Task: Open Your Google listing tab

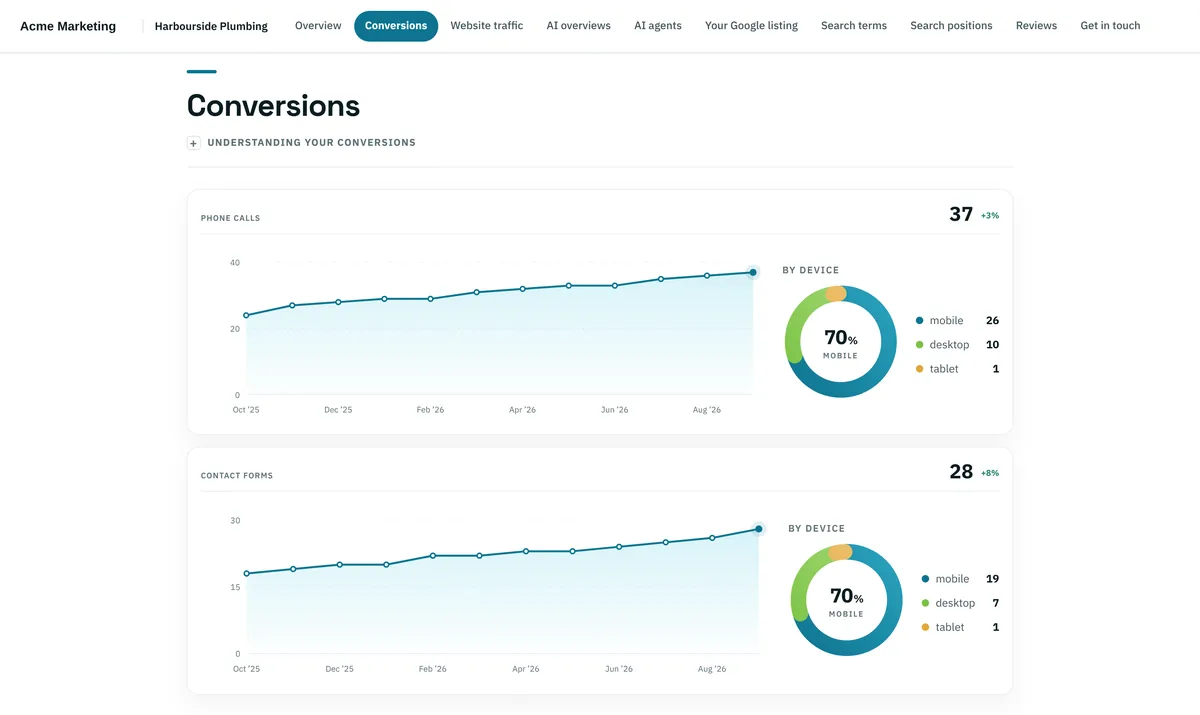Action: (x=751, y=26)
